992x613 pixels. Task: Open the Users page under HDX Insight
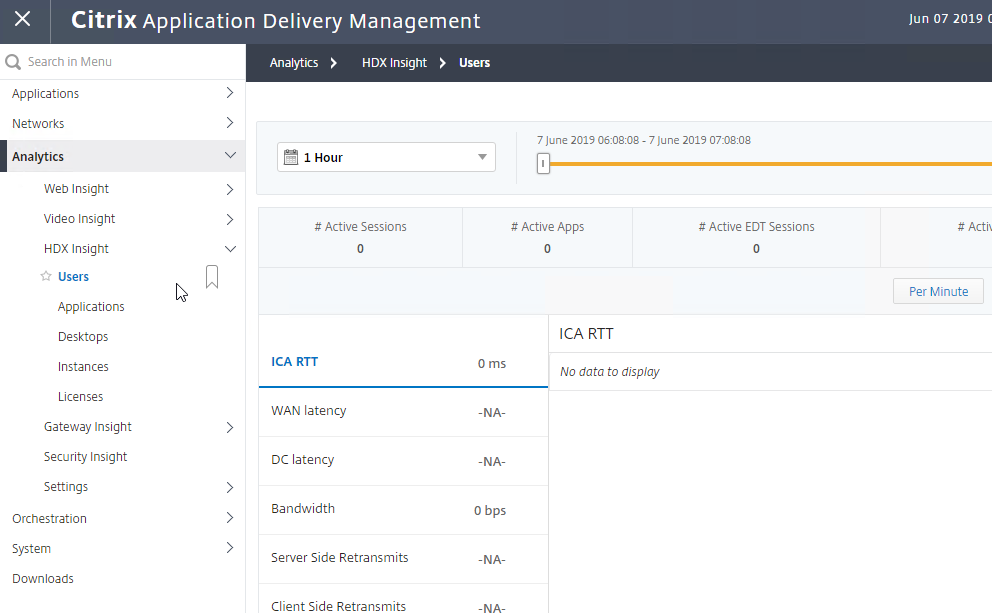[73, 276]
